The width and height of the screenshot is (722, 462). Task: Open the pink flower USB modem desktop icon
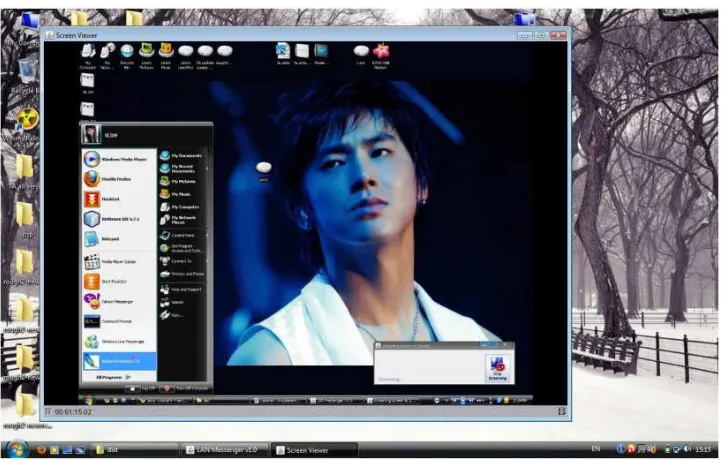pyautogui.click(x=381, y=56)
